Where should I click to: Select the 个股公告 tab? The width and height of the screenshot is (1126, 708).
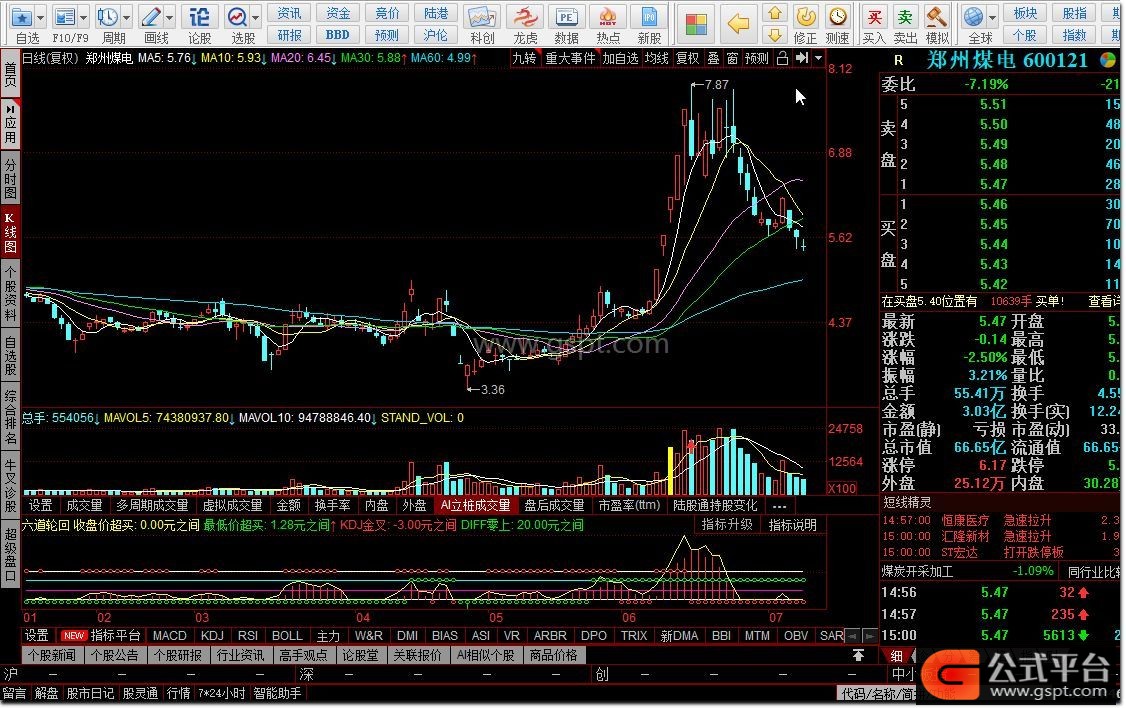coord(114,655)
